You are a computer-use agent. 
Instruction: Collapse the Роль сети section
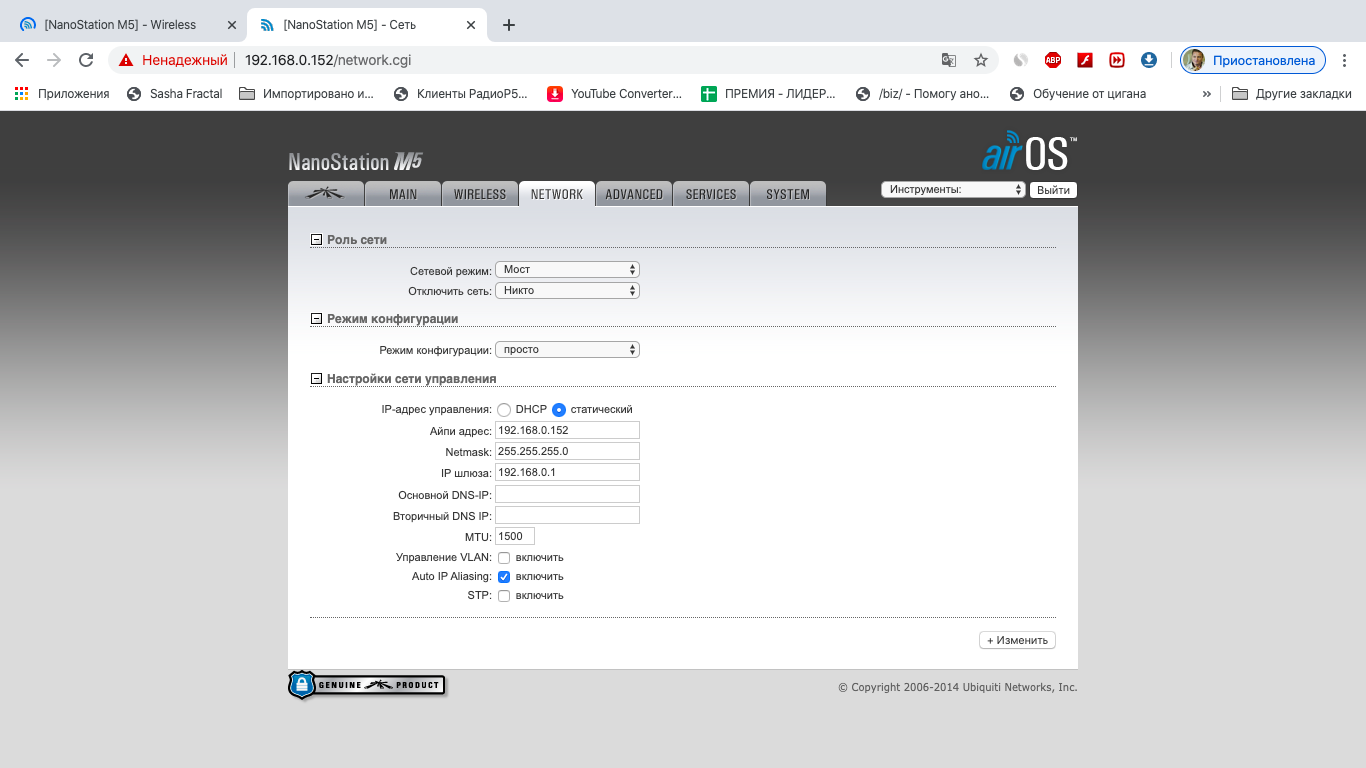click(317, 240)
